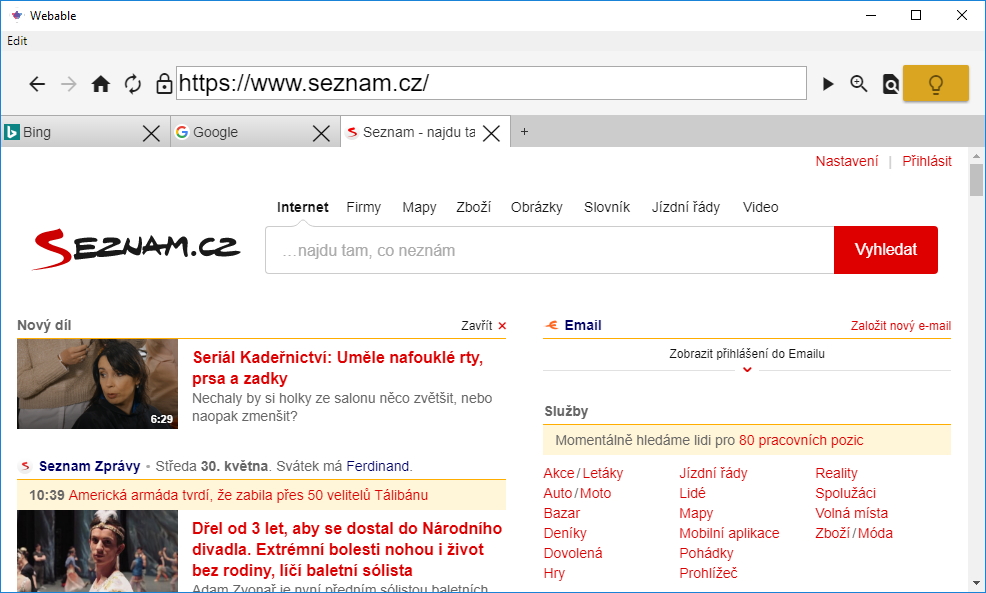Select the Zboží search category

point(474,208)
